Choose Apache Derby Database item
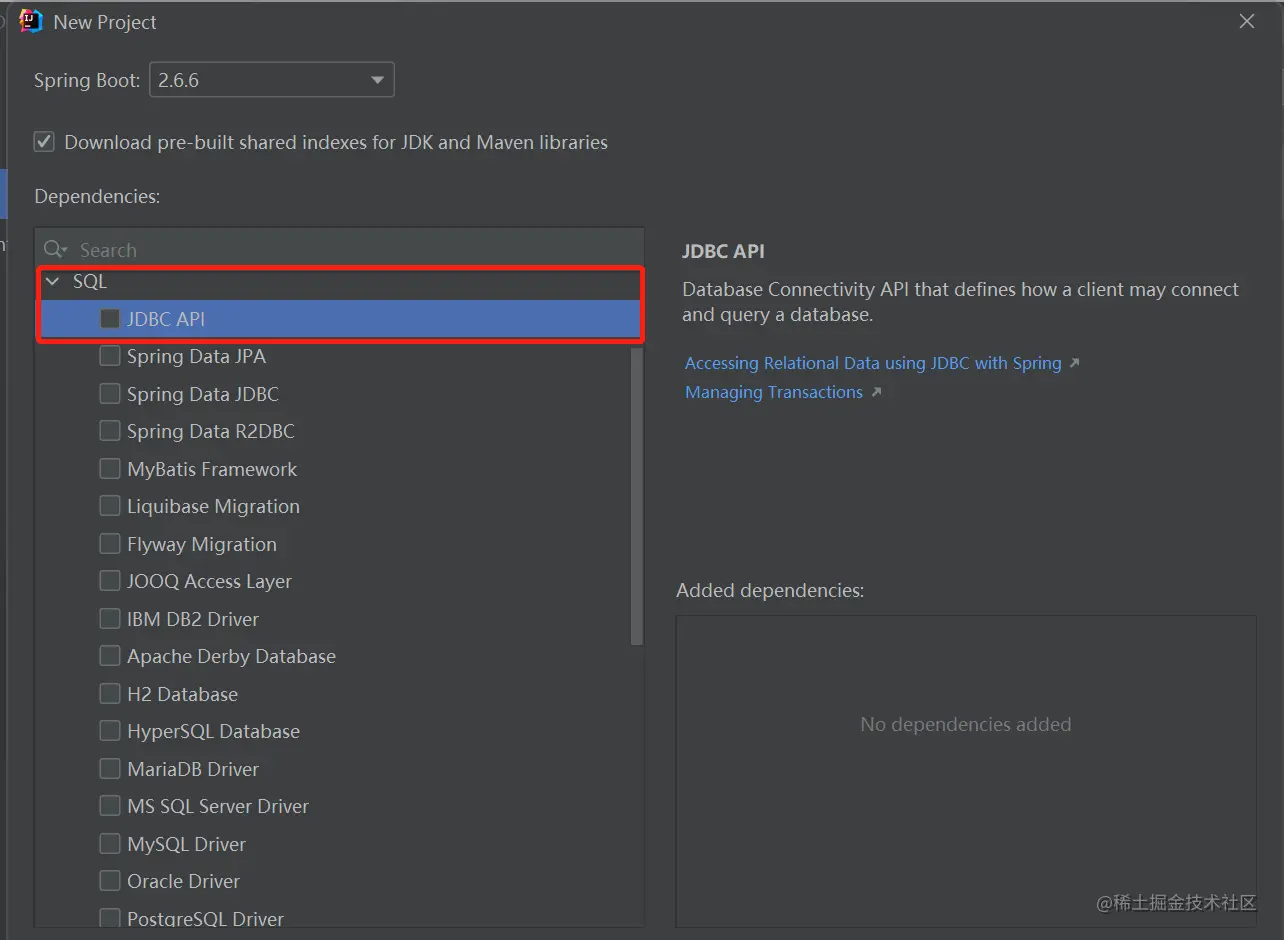 [x=231, y=656]
